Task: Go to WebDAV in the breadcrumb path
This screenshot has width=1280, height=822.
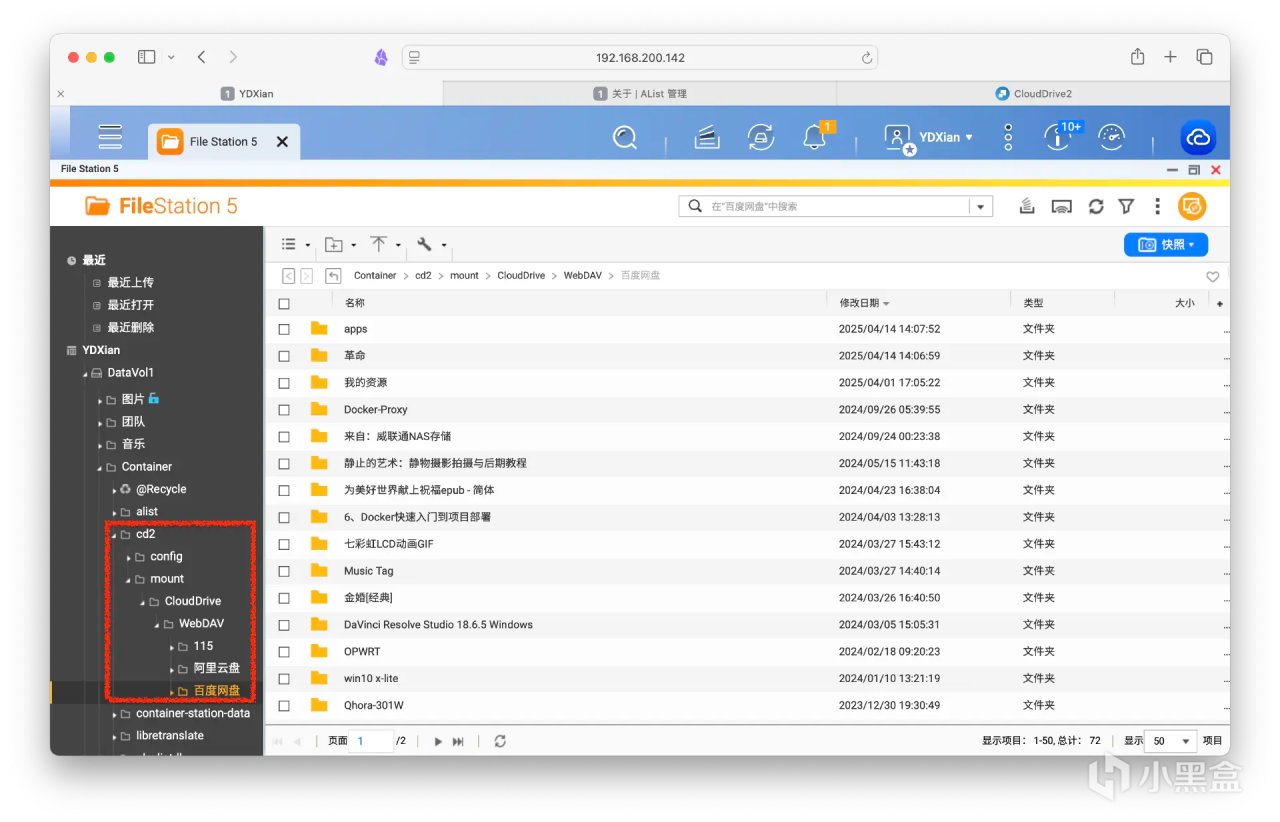Action: pos(583,276)
